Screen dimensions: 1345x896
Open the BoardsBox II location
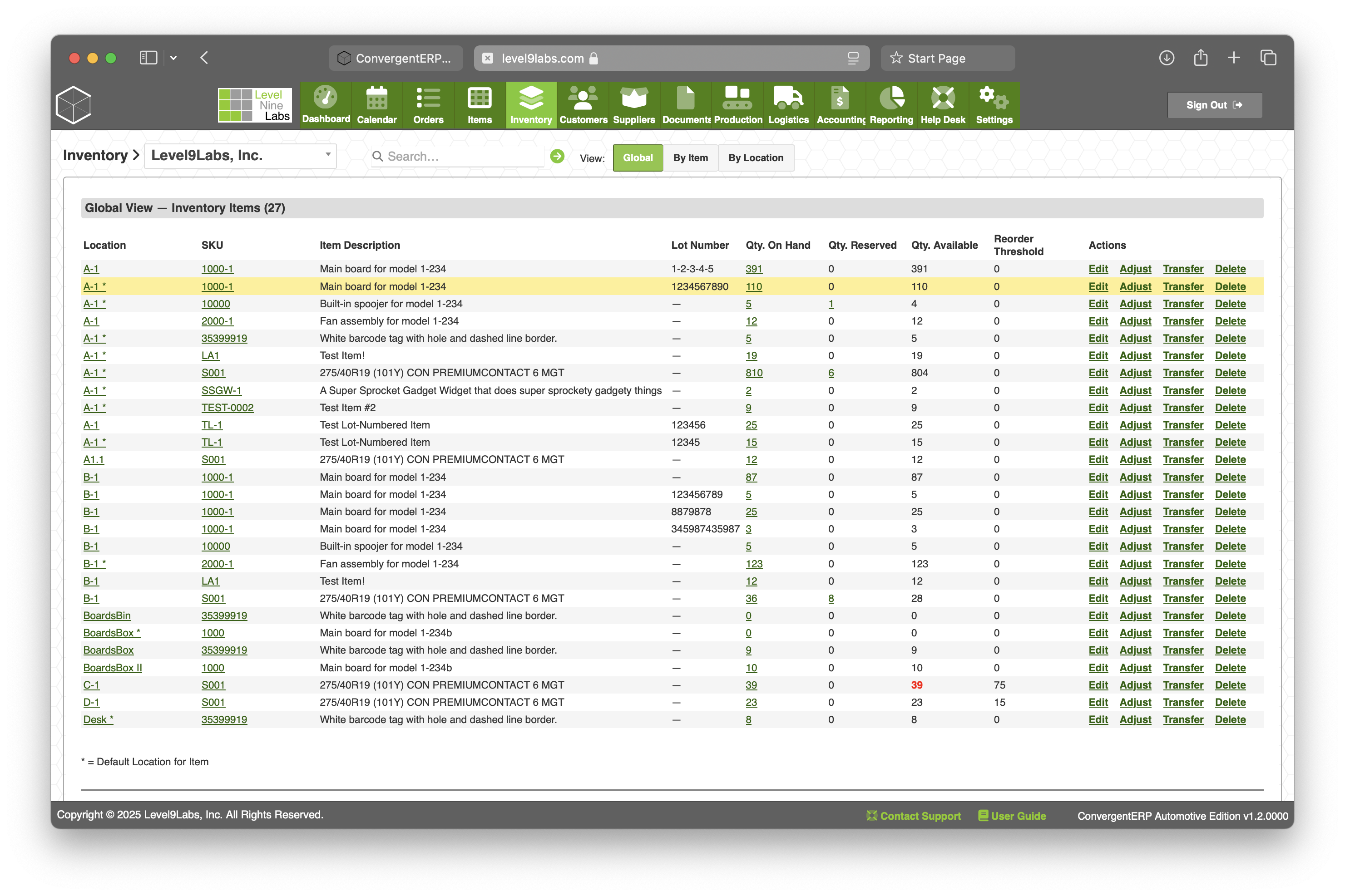tap(113, 667)
